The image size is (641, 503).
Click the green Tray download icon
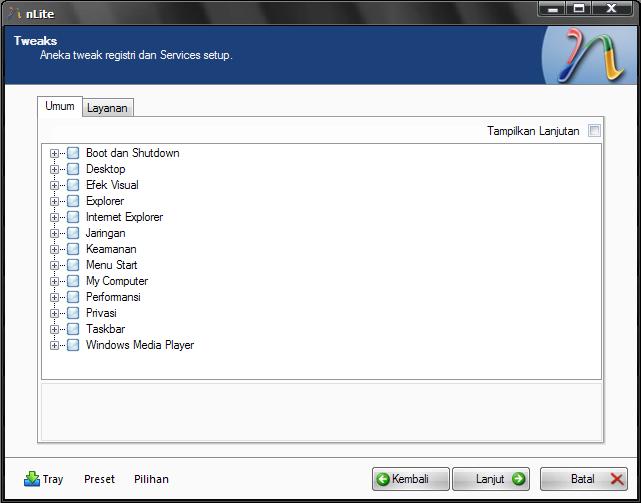(32, 479)
